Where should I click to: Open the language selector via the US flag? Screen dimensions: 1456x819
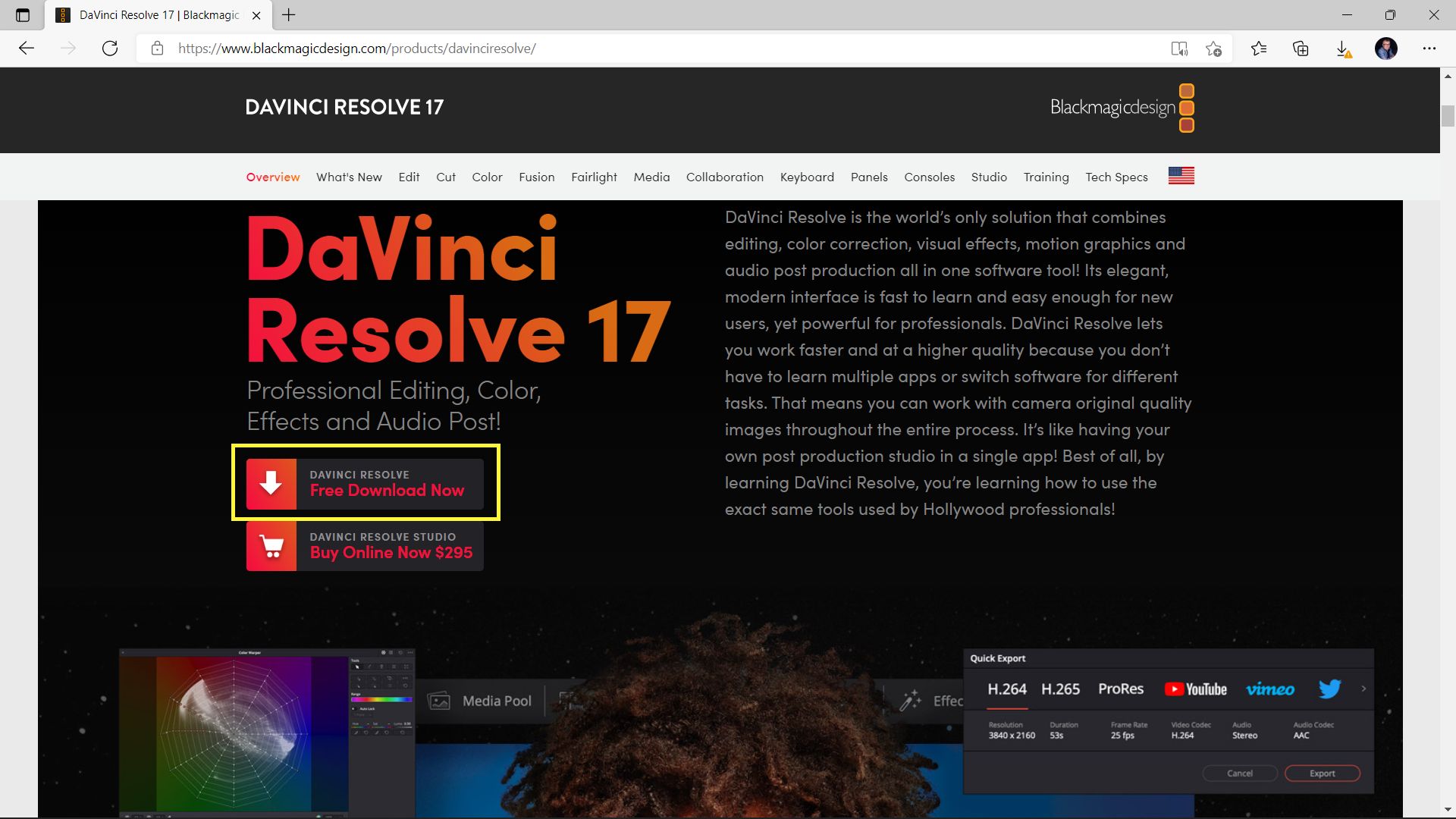[x=1181, y=175]
